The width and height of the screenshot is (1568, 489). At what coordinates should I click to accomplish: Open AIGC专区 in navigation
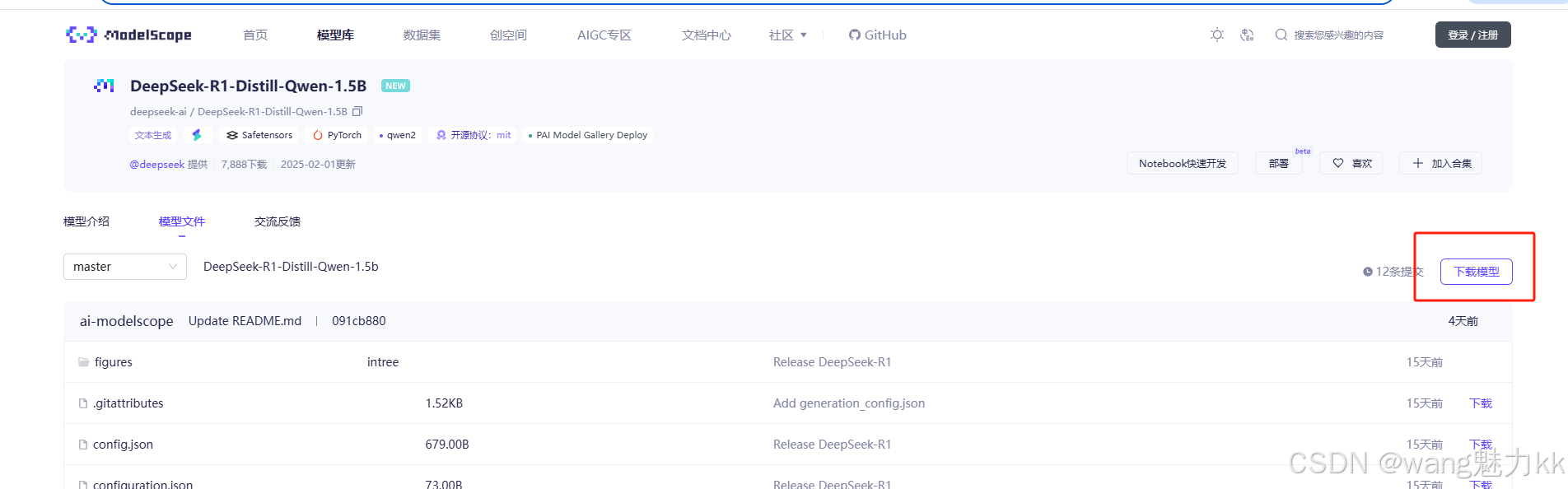(604, 35)
